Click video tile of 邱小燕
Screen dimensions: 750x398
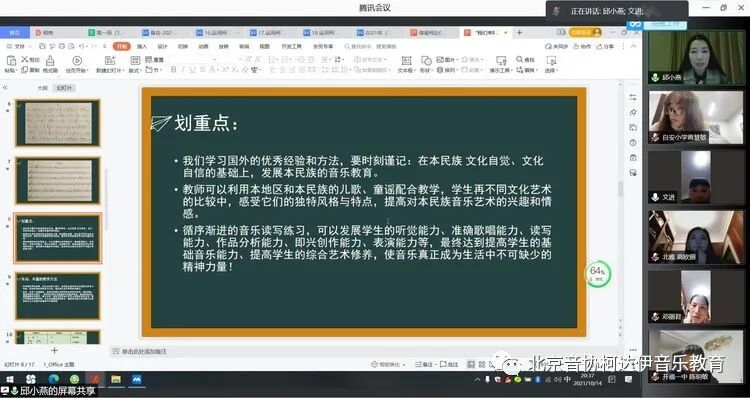pos(697,57)
